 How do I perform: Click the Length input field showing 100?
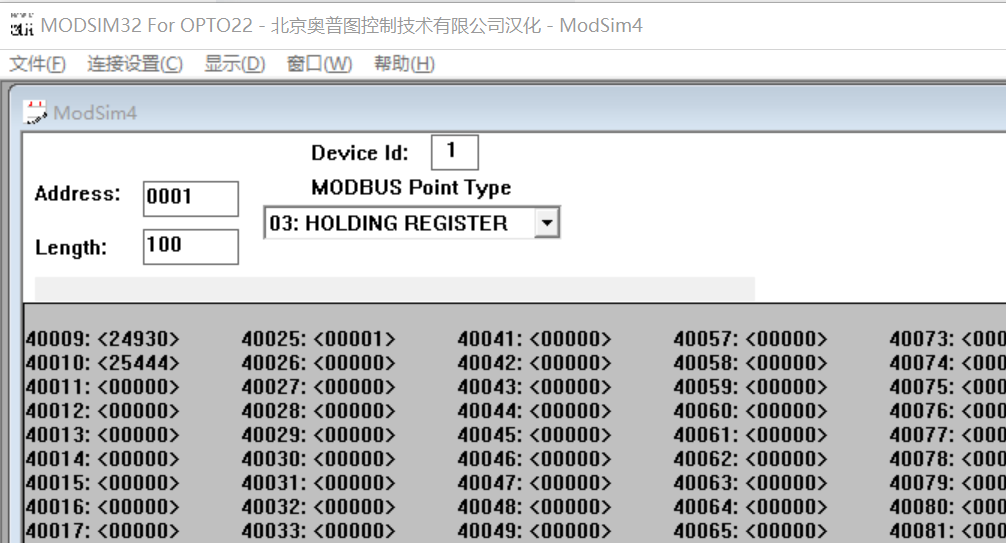coord(191,246)
